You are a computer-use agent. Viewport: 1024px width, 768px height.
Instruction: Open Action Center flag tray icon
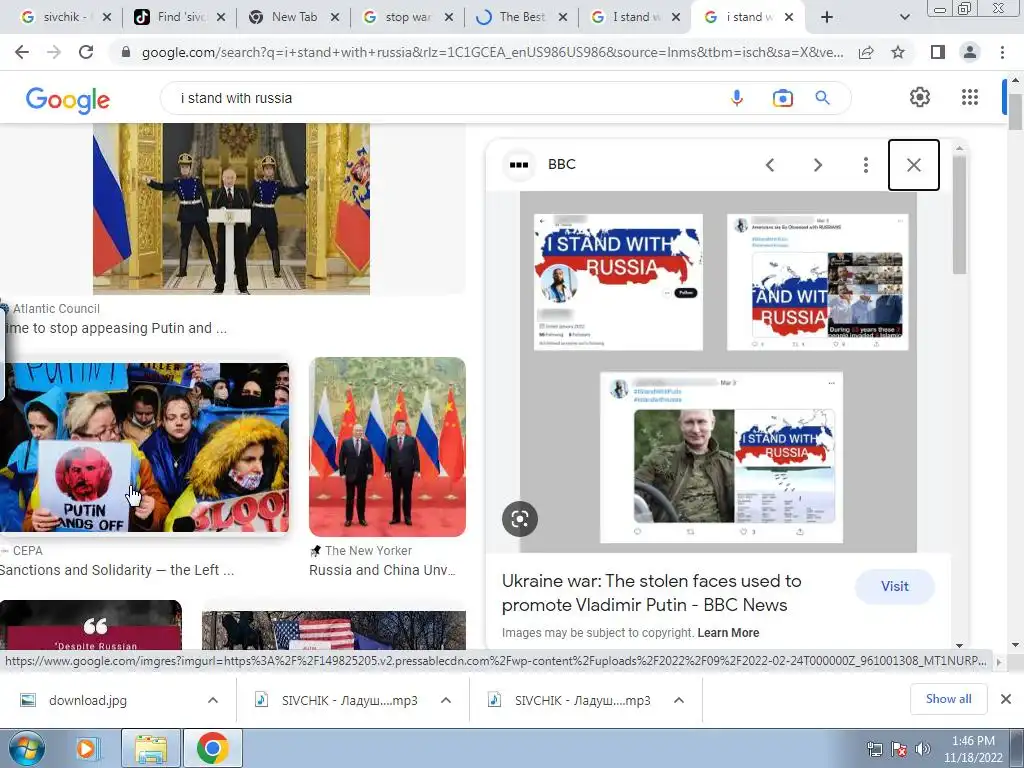click(x=899, y=749)
